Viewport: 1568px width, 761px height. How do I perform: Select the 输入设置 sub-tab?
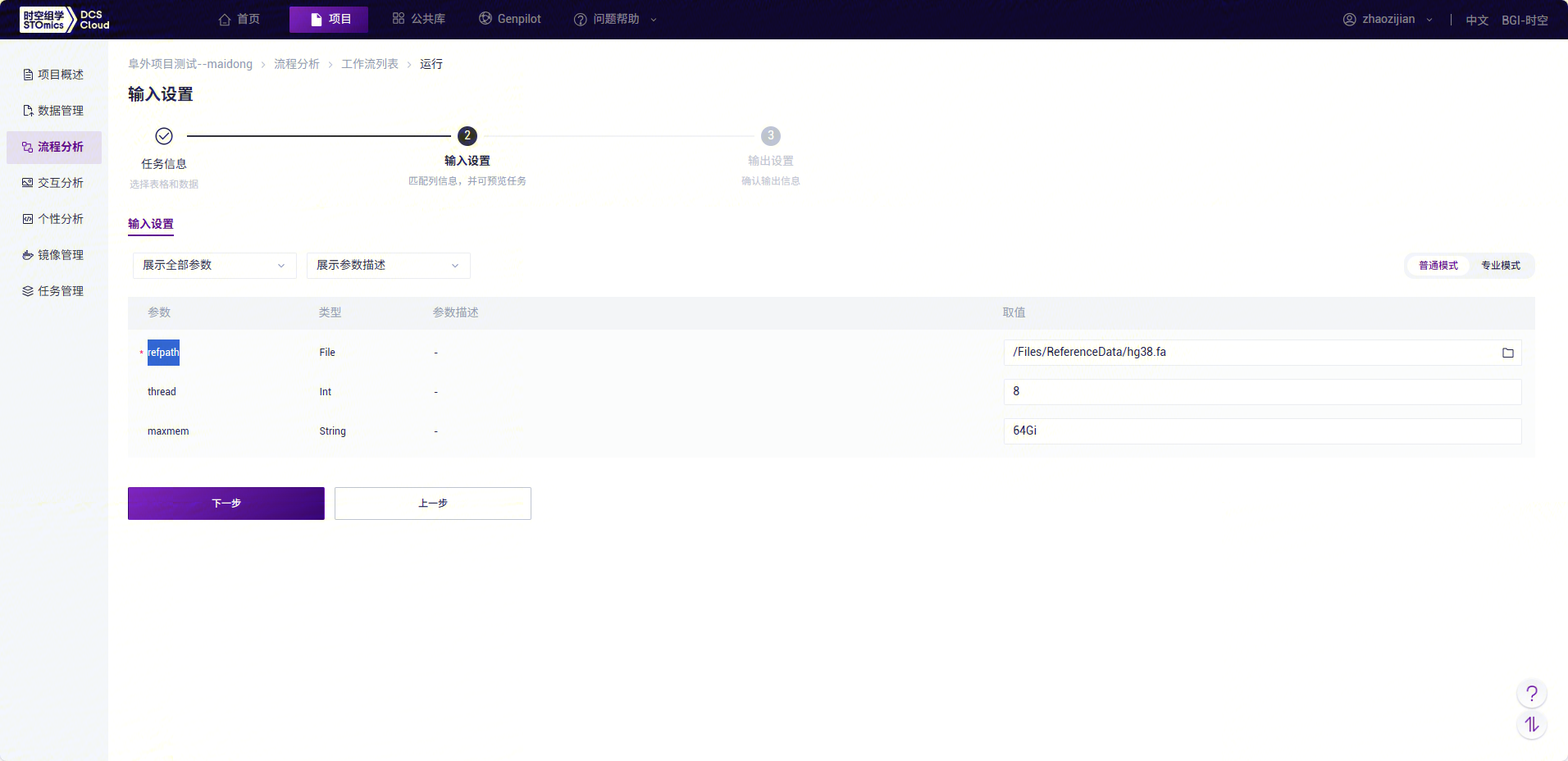click(x=151, y=224)
